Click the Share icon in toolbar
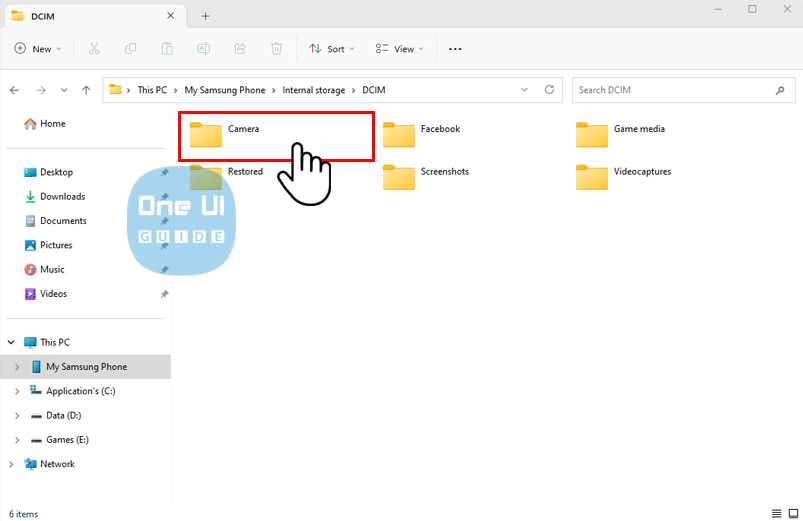 click(x=240, y=48)
